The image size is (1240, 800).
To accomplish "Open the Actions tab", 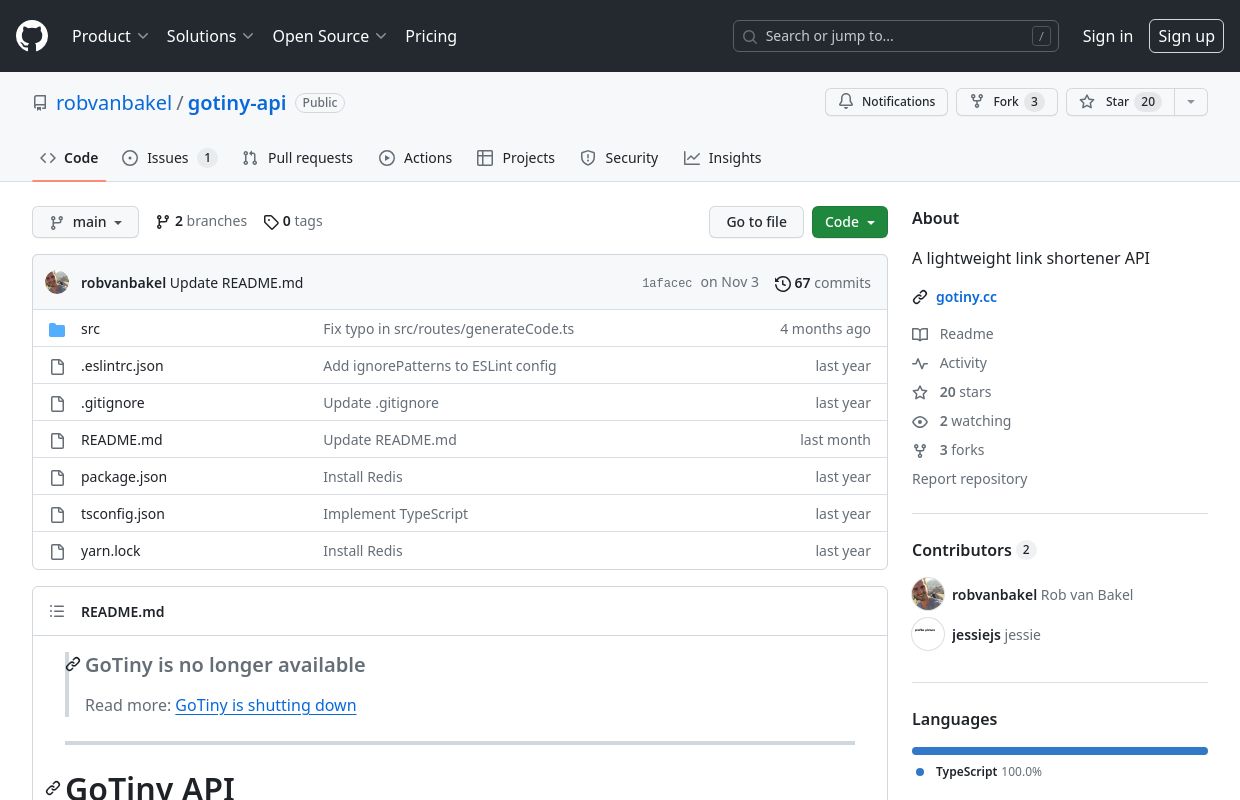I will [416, 158].
